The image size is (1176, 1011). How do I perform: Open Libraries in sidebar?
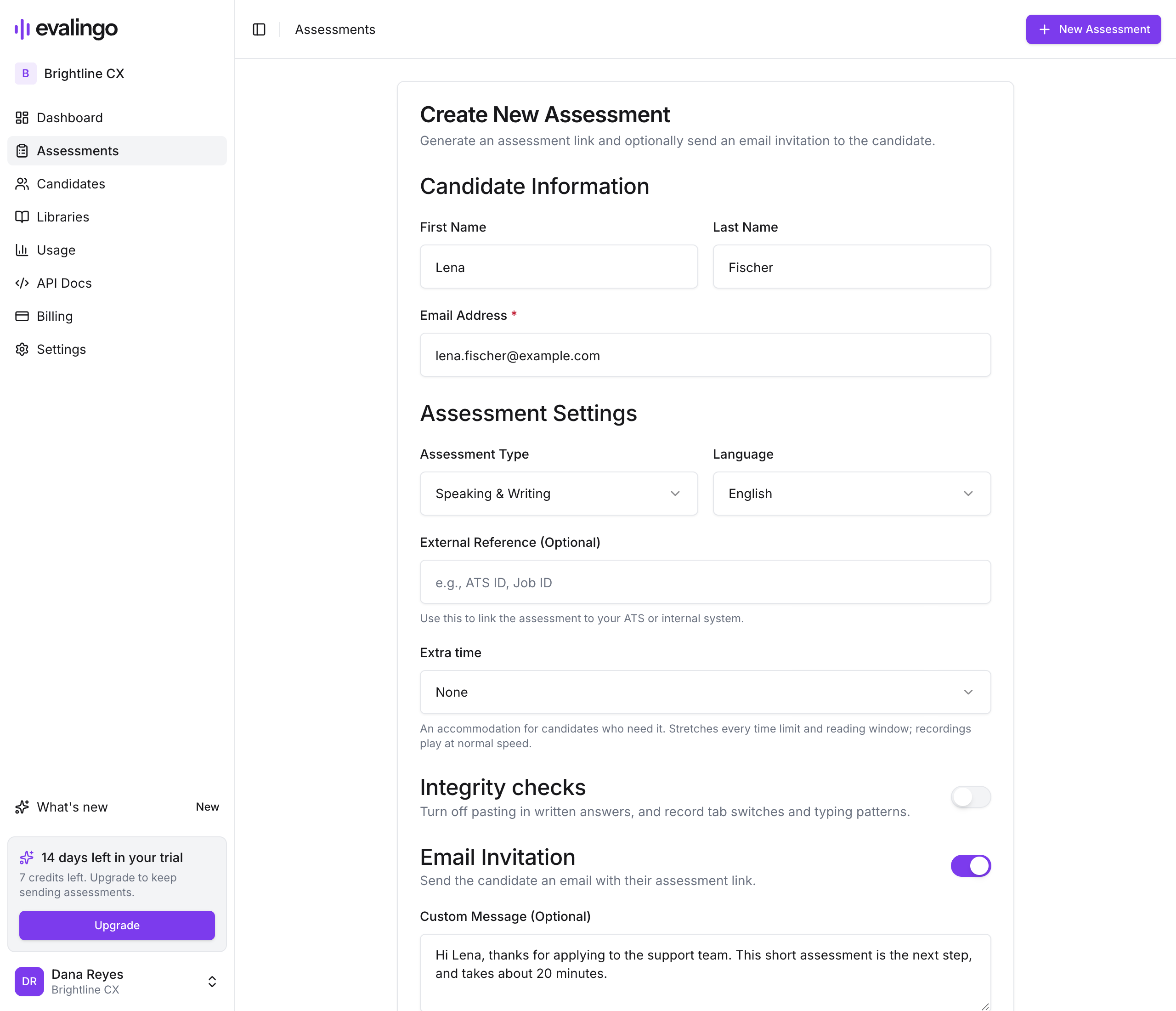(117, 217)
